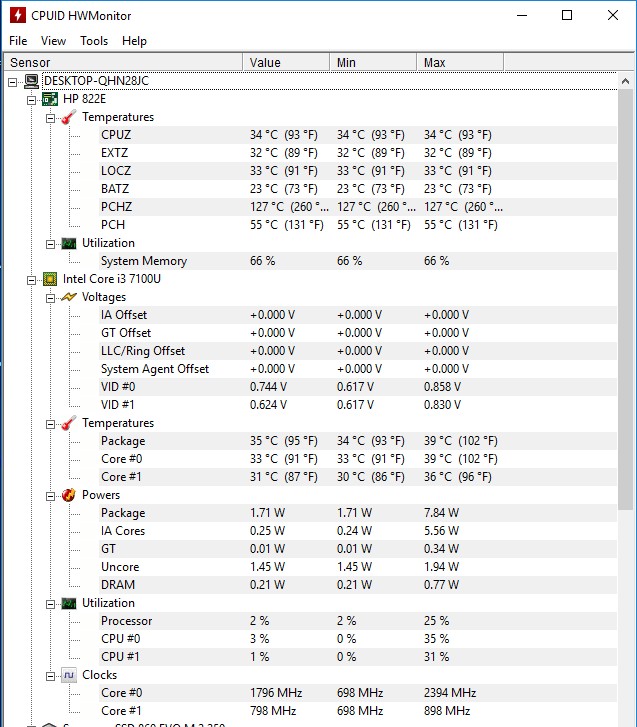Screen dimensions: 637x727
Task: Click the Max column header
Action: tap(435, 62)
